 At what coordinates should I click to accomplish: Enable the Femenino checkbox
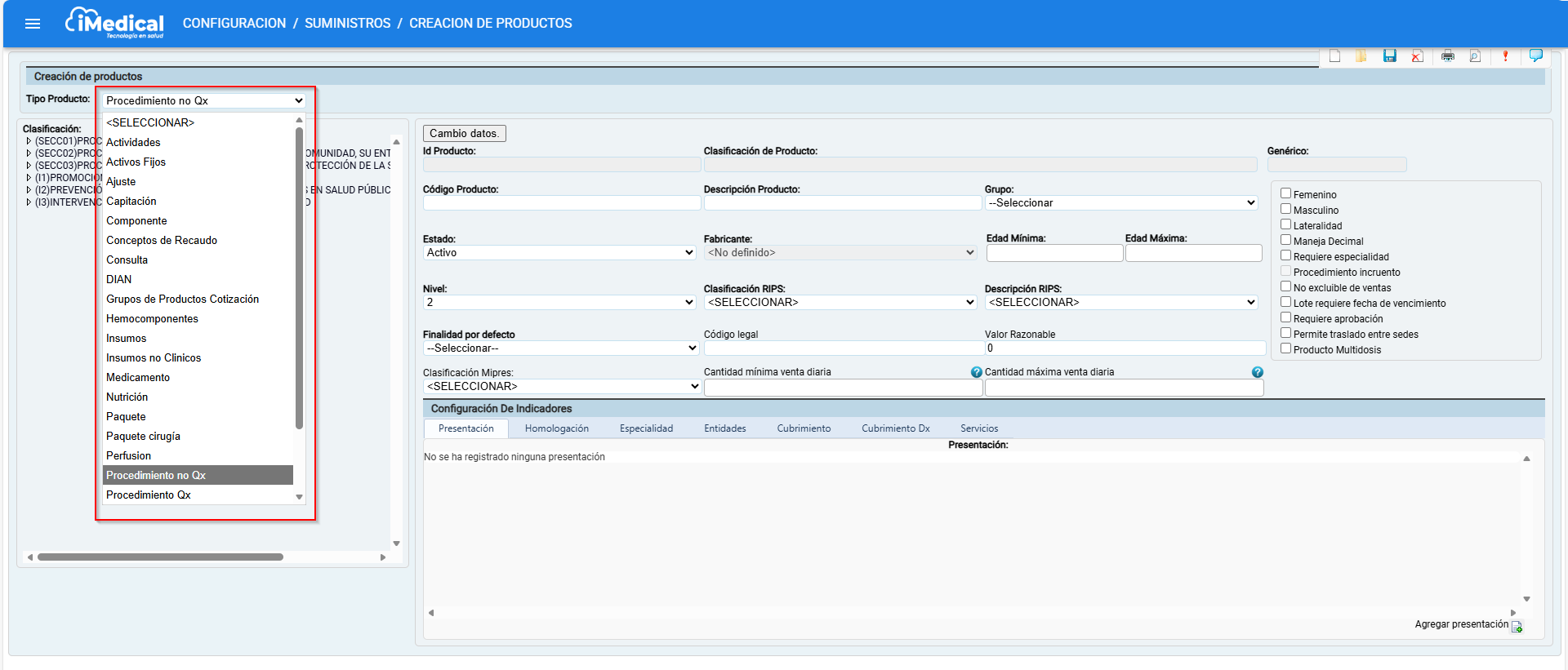1285,193
